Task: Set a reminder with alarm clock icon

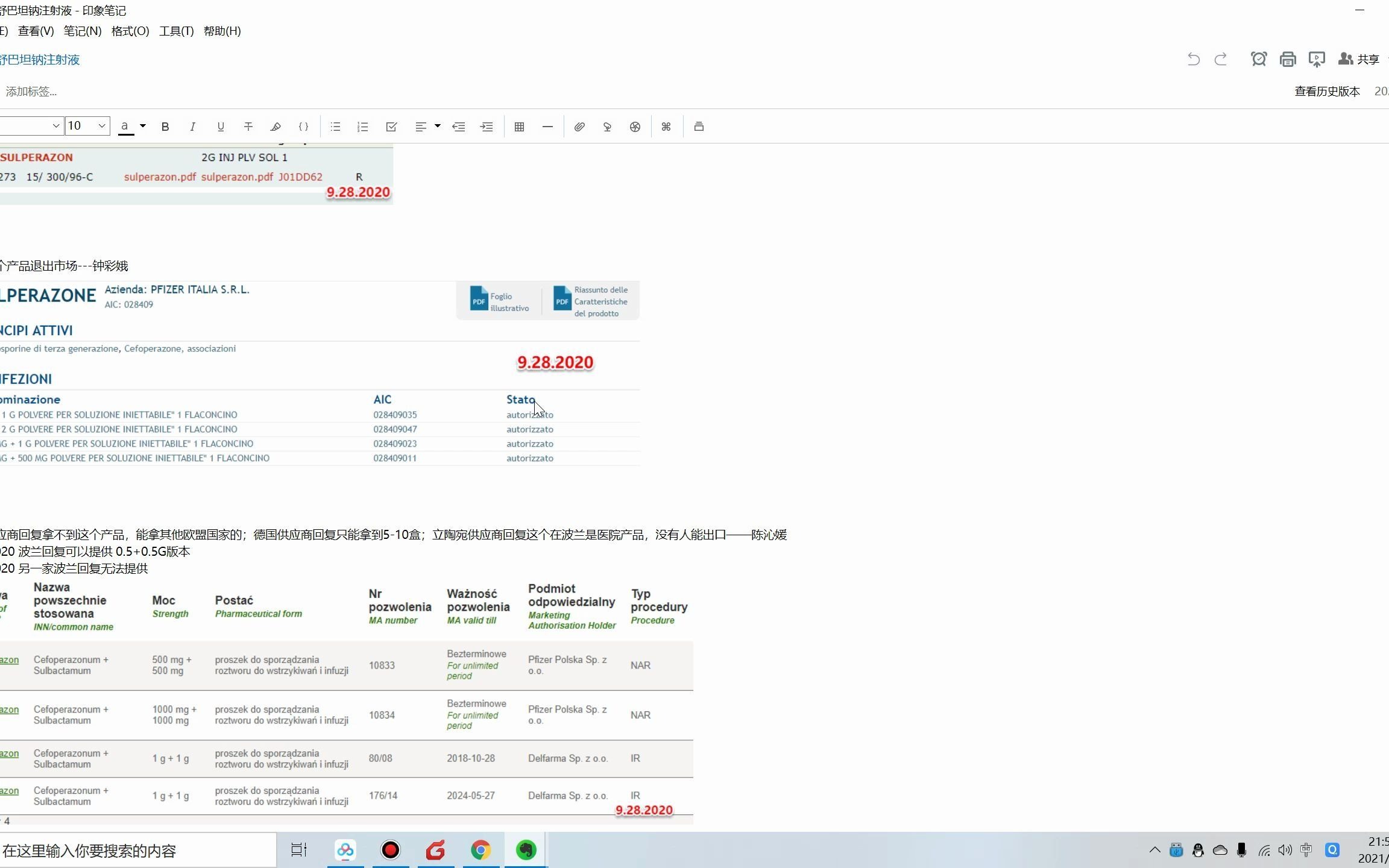Action: point(1259,59)
